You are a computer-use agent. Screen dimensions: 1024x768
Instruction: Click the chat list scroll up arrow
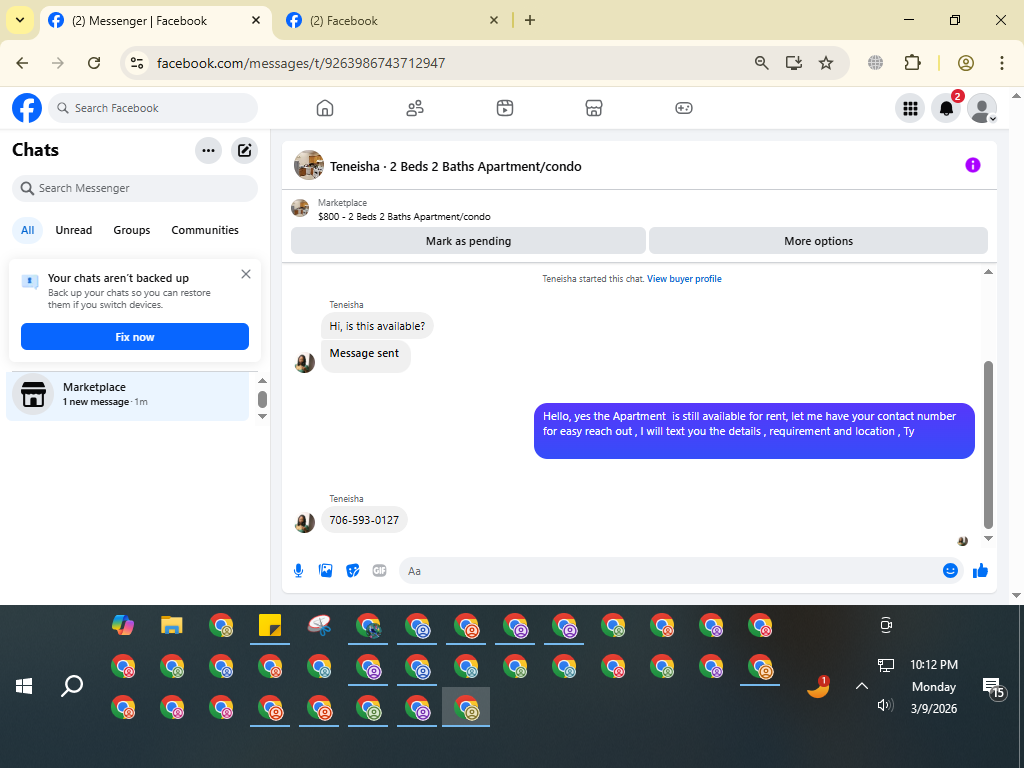(263, 381)
